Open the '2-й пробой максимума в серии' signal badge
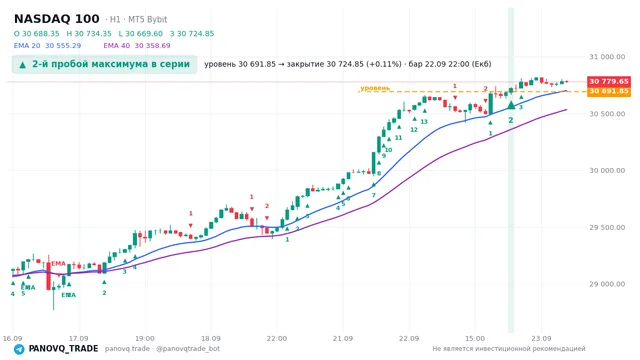Viewport: 640px width, 360px height. [104, 64]
